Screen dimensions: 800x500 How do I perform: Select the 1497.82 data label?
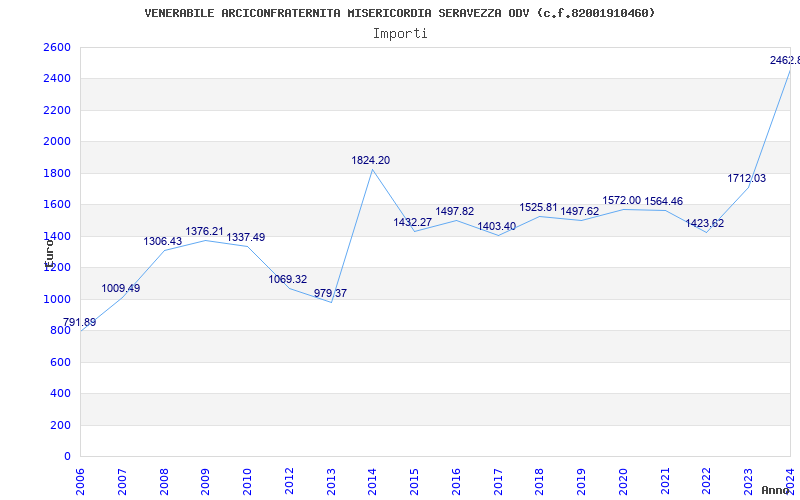(x=455, y=211)
